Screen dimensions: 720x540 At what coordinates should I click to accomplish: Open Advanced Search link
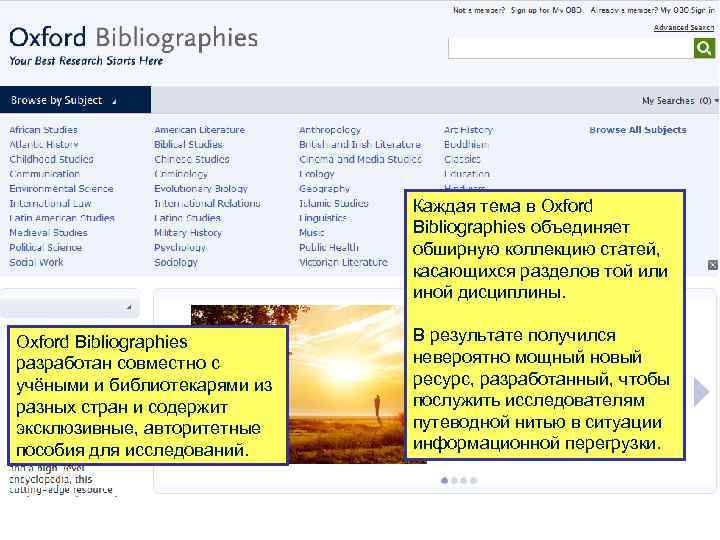(684, 28)
